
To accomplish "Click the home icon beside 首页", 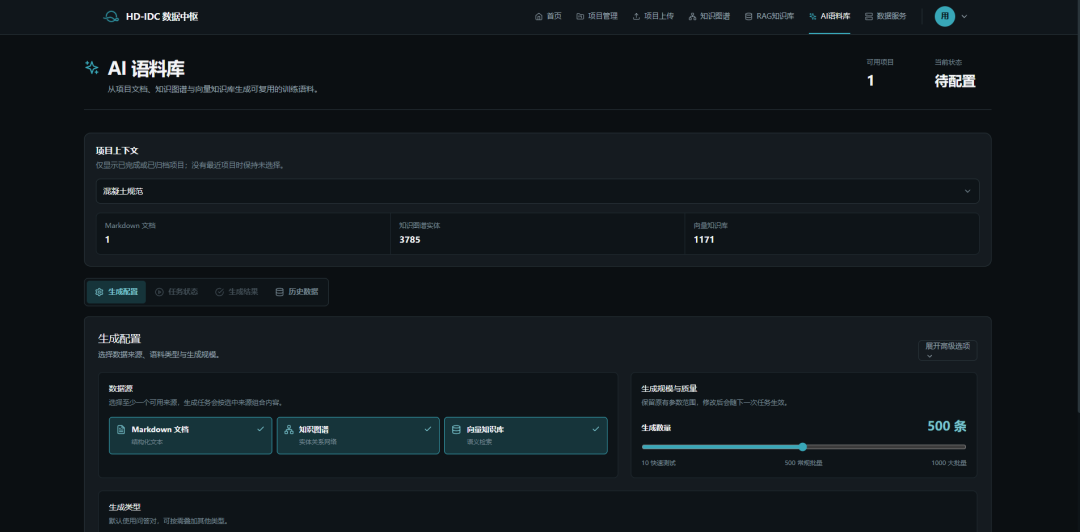I will click(x=539, y=17).
